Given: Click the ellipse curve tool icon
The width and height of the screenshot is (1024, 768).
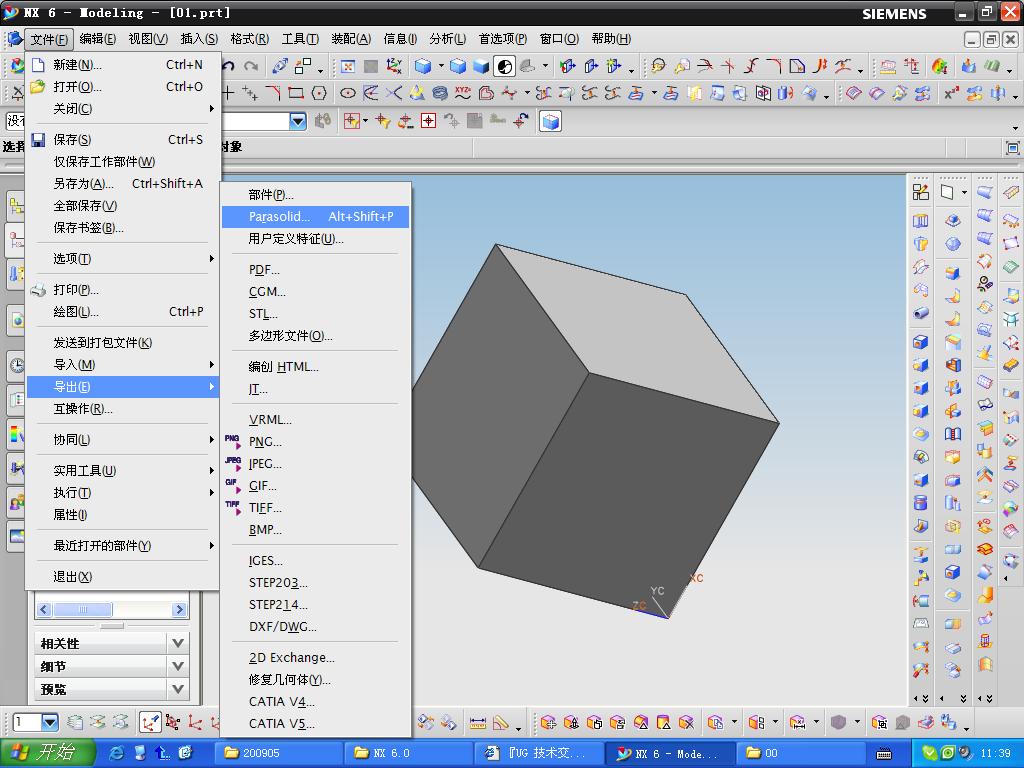Looking at the screenshot, I should pyautogui.click(x=347, y=93).
